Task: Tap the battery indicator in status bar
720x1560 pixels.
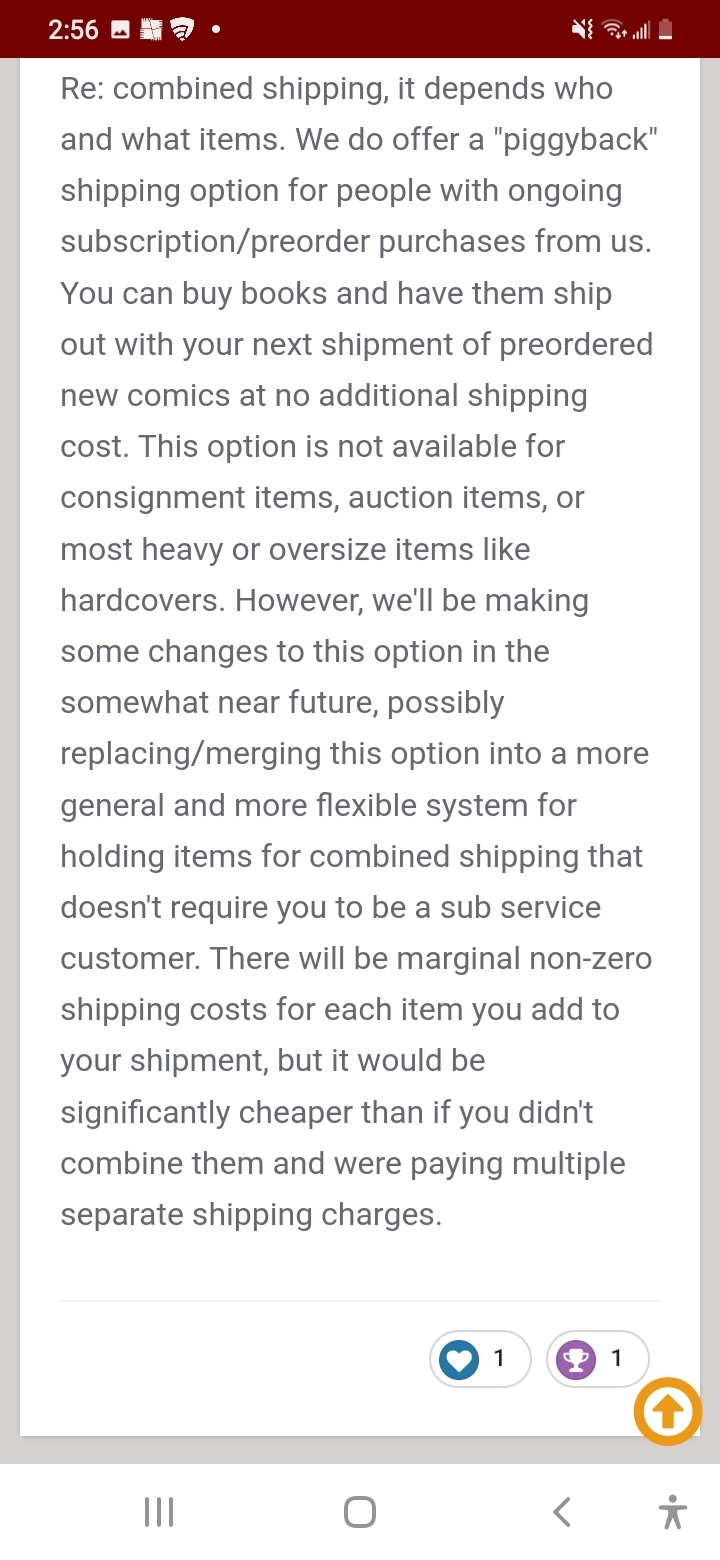Action: click(666, 30)
